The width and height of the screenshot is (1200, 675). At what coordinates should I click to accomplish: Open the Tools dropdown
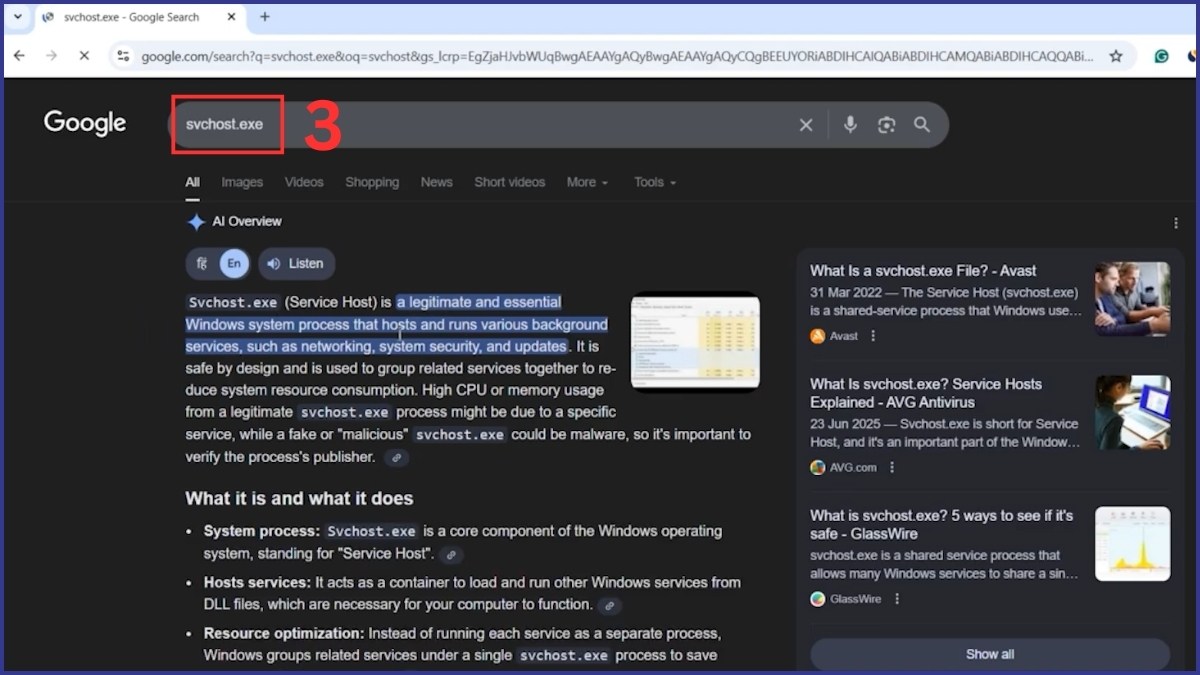[654, 182]
